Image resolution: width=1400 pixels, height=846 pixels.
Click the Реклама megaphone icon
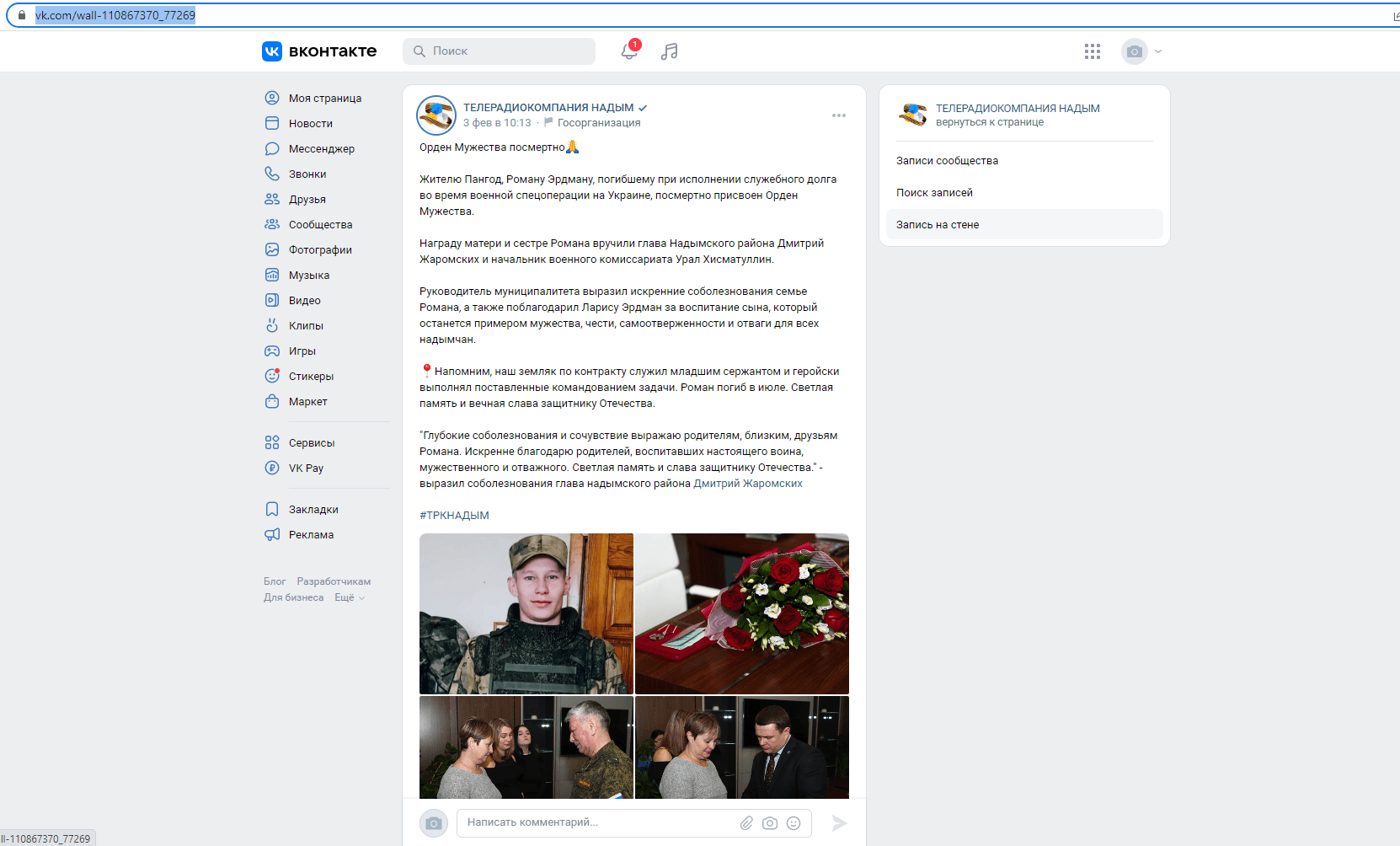click(272, 534)
